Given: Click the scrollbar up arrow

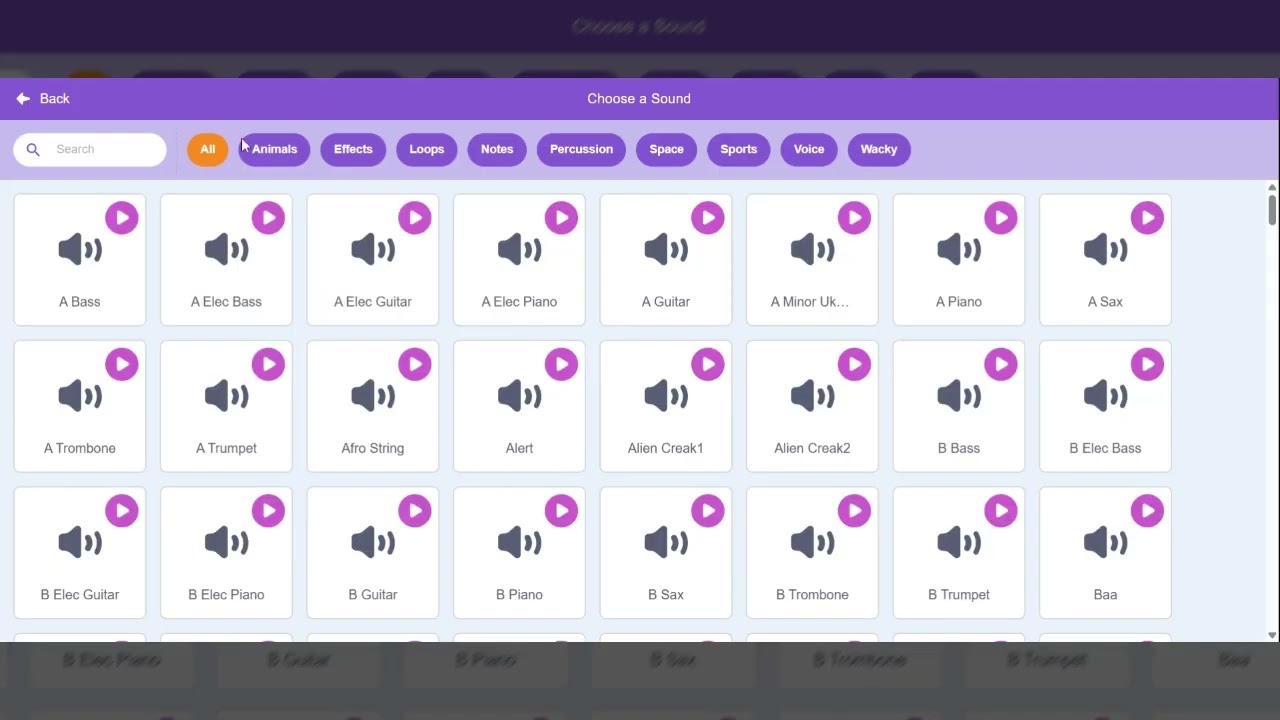Looking at the screenshot, I should 1272,187.
